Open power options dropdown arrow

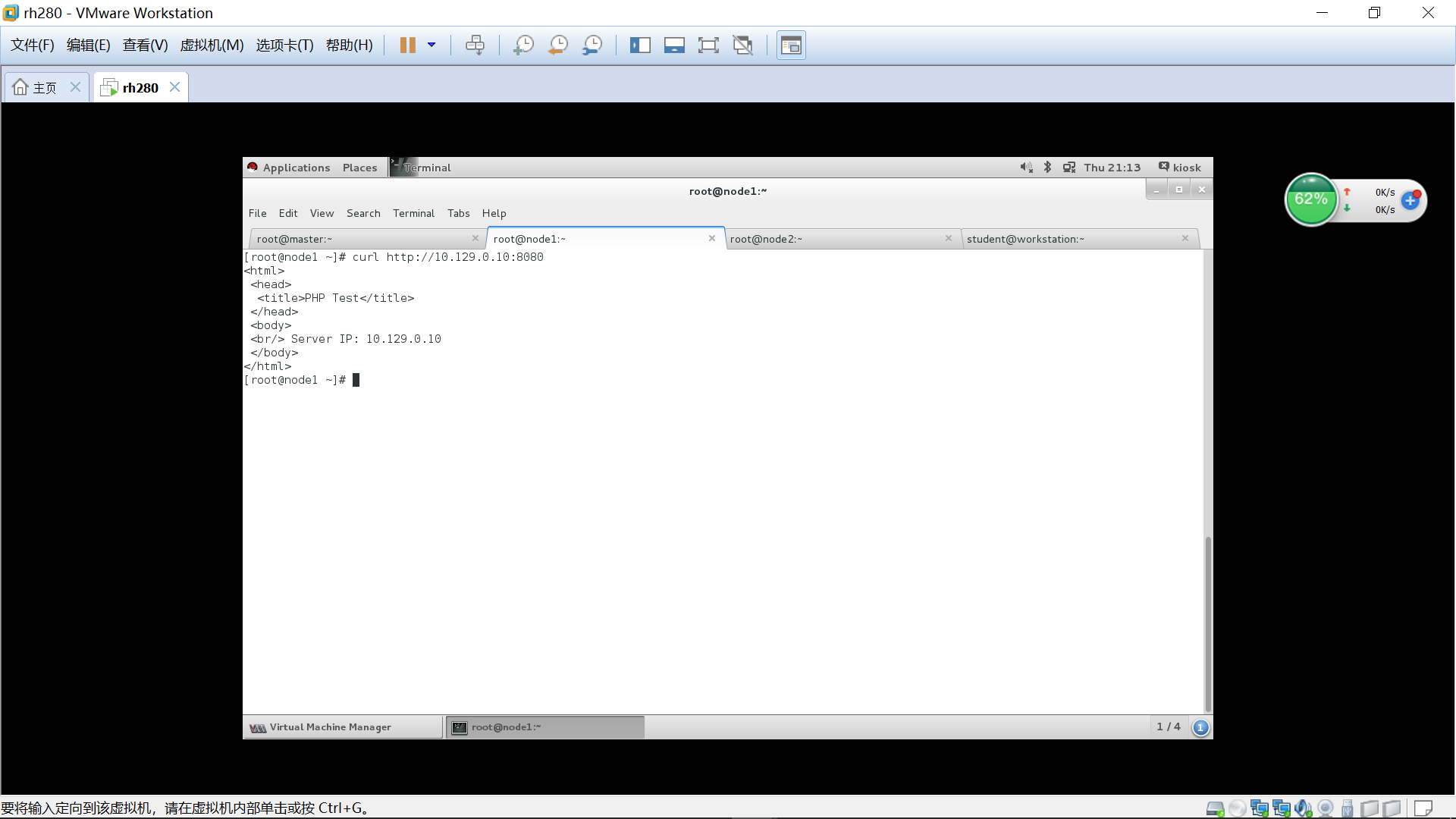click(x=431, y=45)
